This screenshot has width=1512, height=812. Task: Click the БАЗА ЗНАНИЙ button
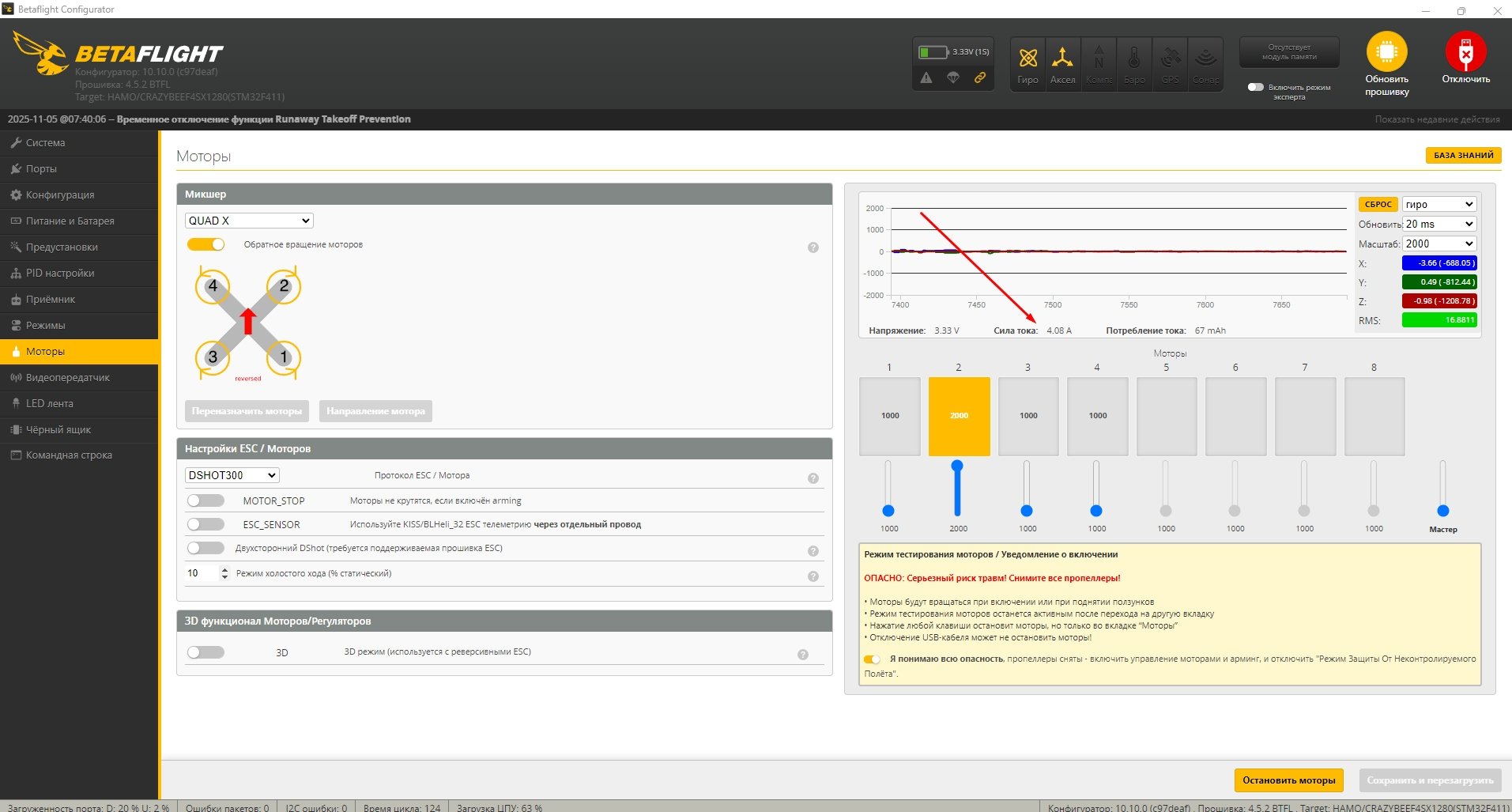coord(1463,155)
